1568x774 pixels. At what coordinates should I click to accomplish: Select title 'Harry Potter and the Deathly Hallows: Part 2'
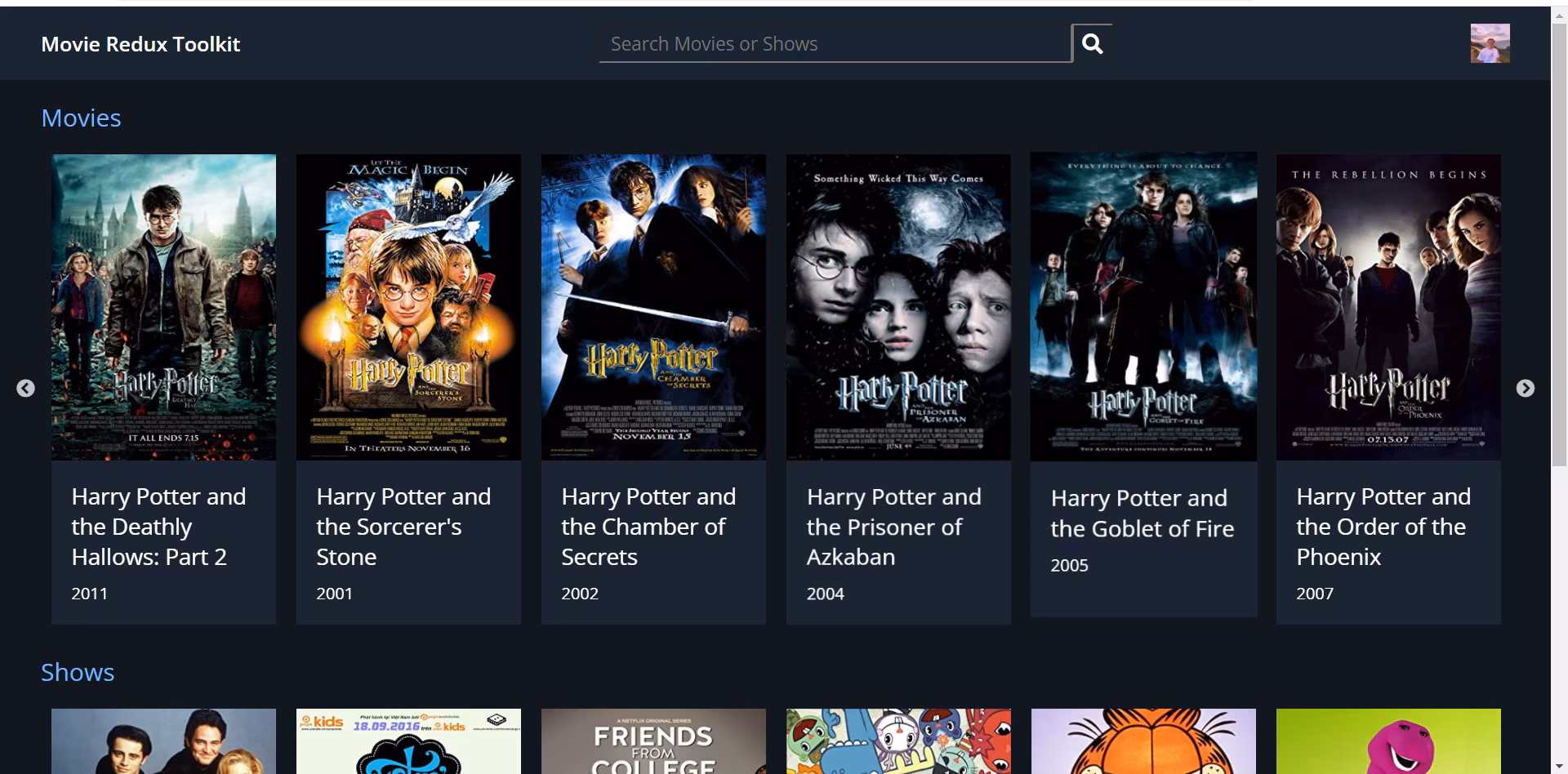pyautogui.click(x=158, y=527)
